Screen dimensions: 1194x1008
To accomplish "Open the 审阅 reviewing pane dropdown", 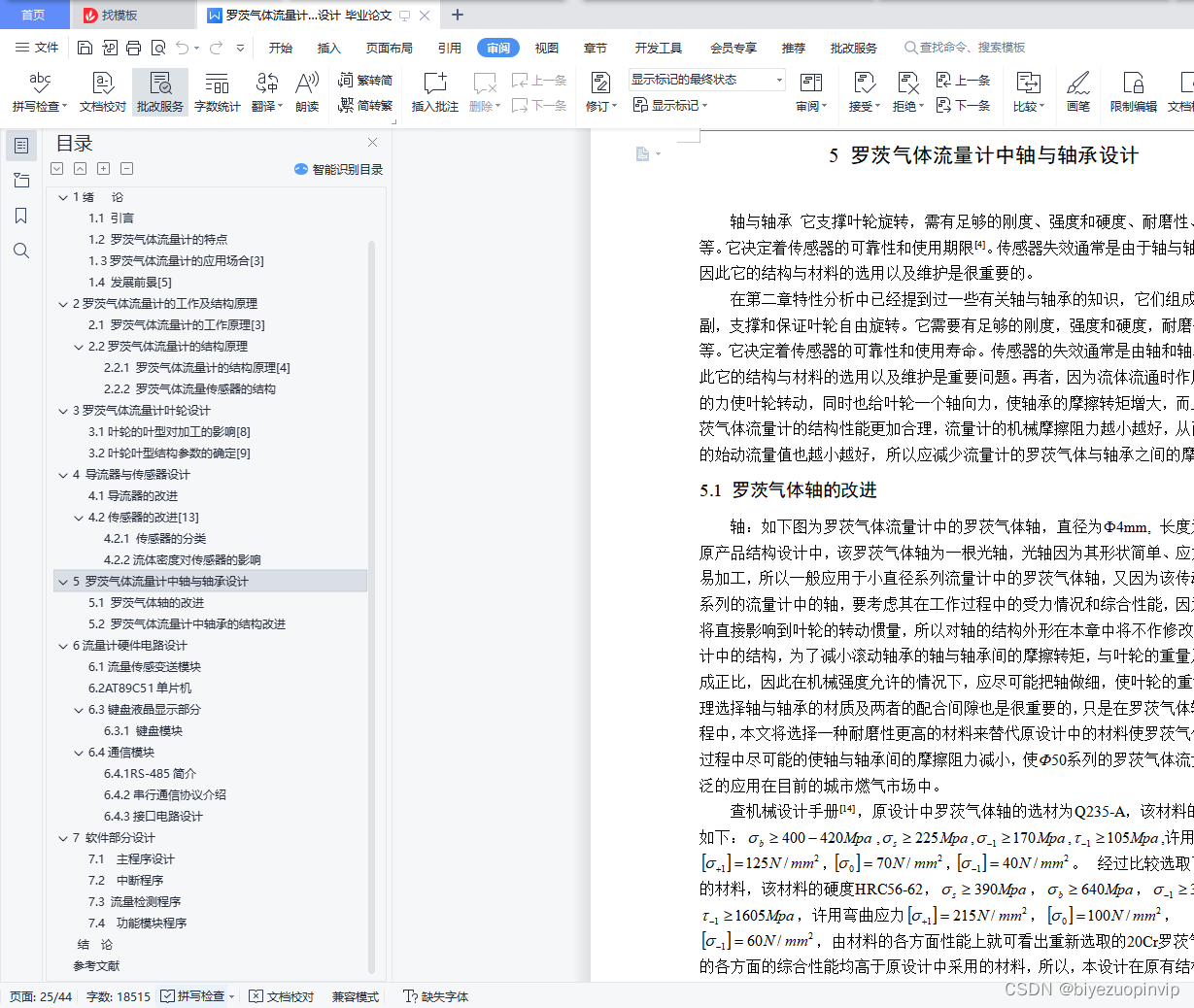I will [x=812, y=92].
